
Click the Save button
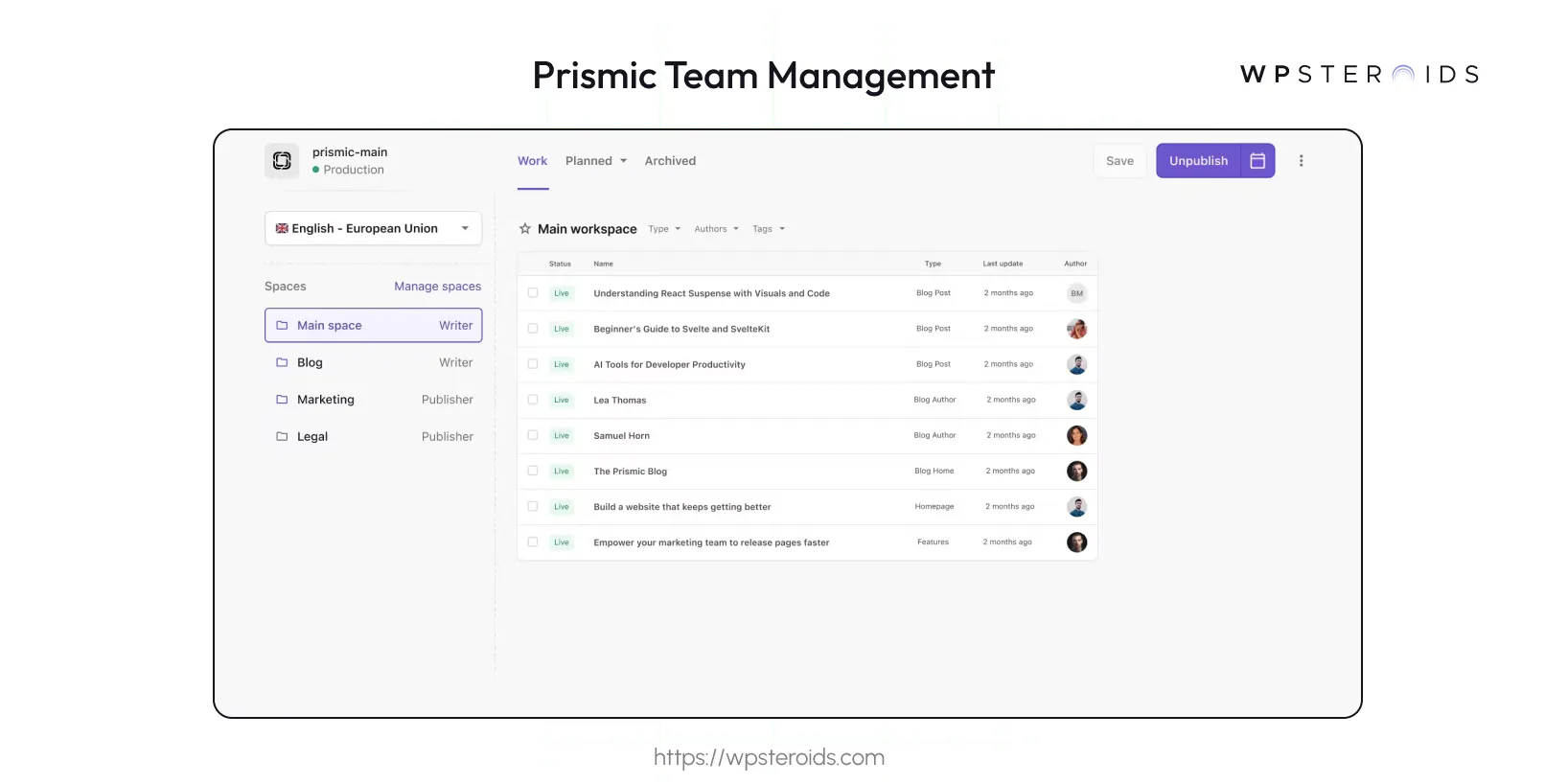tap(1119, 161)
